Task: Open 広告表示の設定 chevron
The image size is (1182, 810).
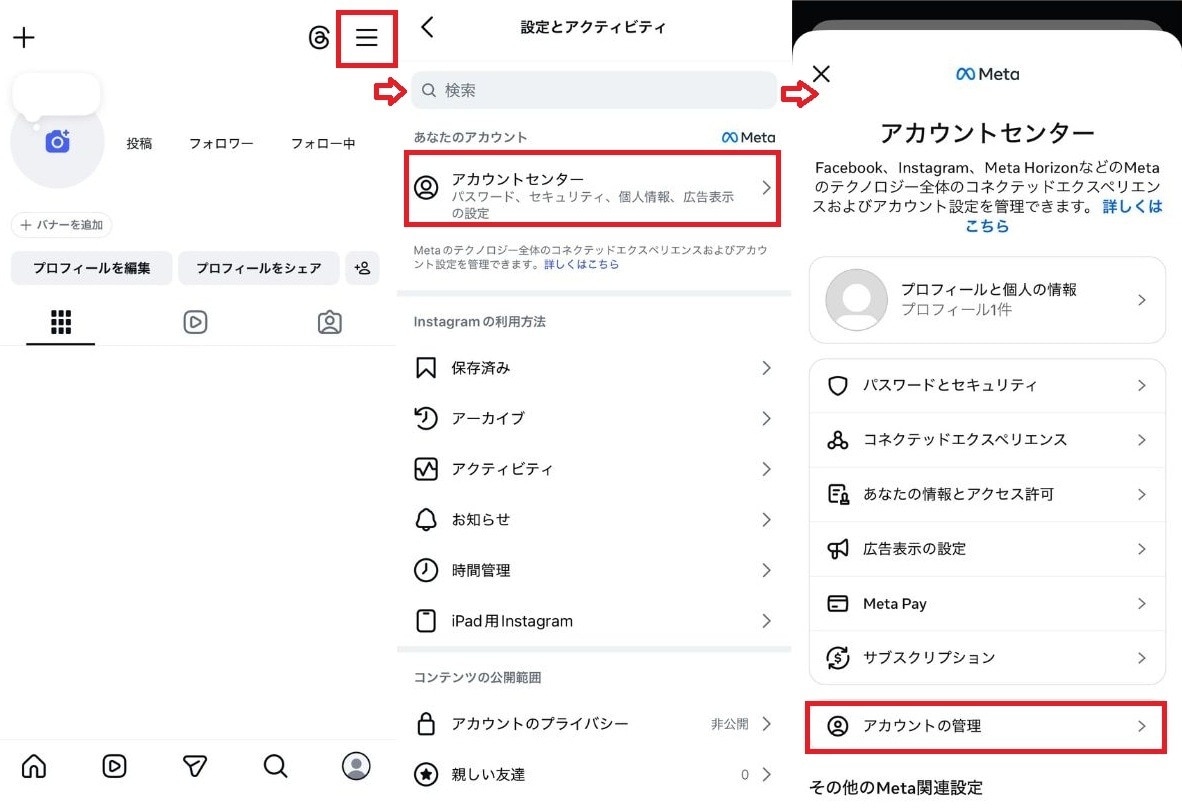Action: click(1141, 549)
